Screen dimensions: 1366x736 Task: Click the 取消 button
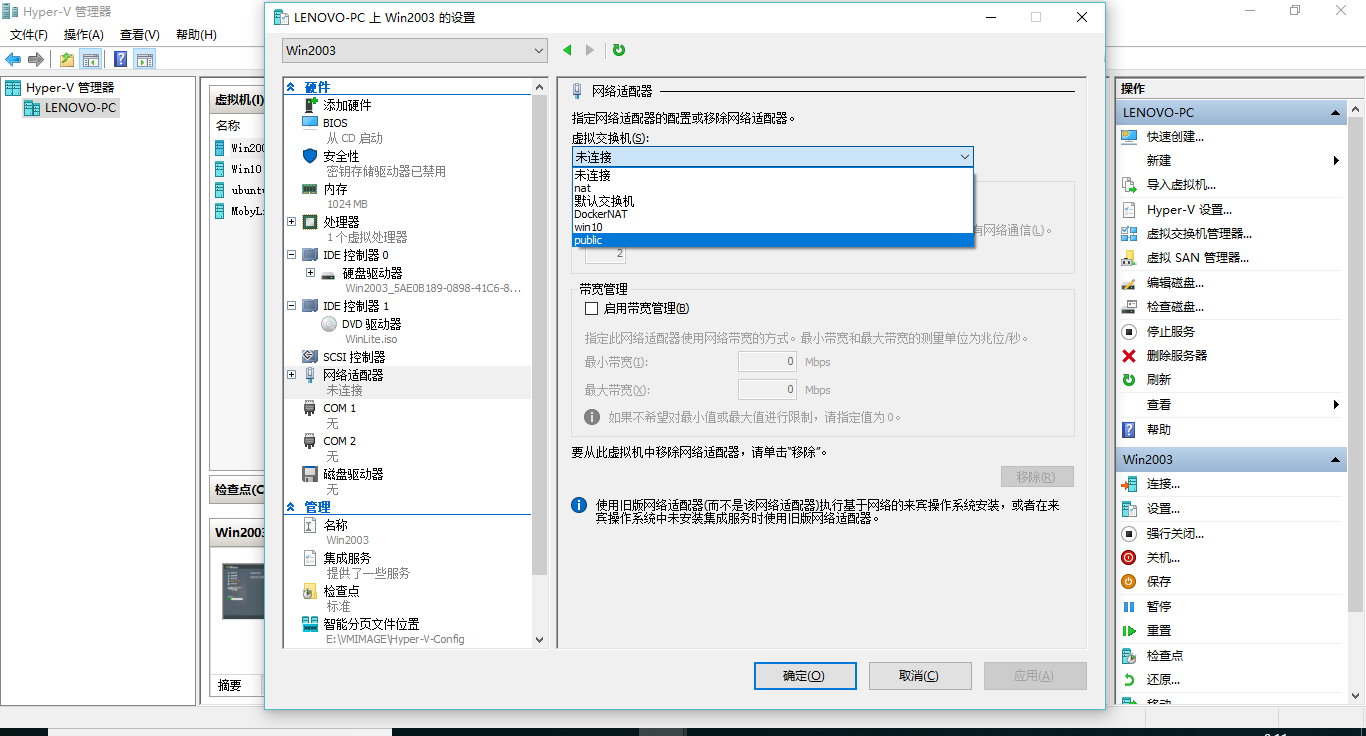point(920,676)
